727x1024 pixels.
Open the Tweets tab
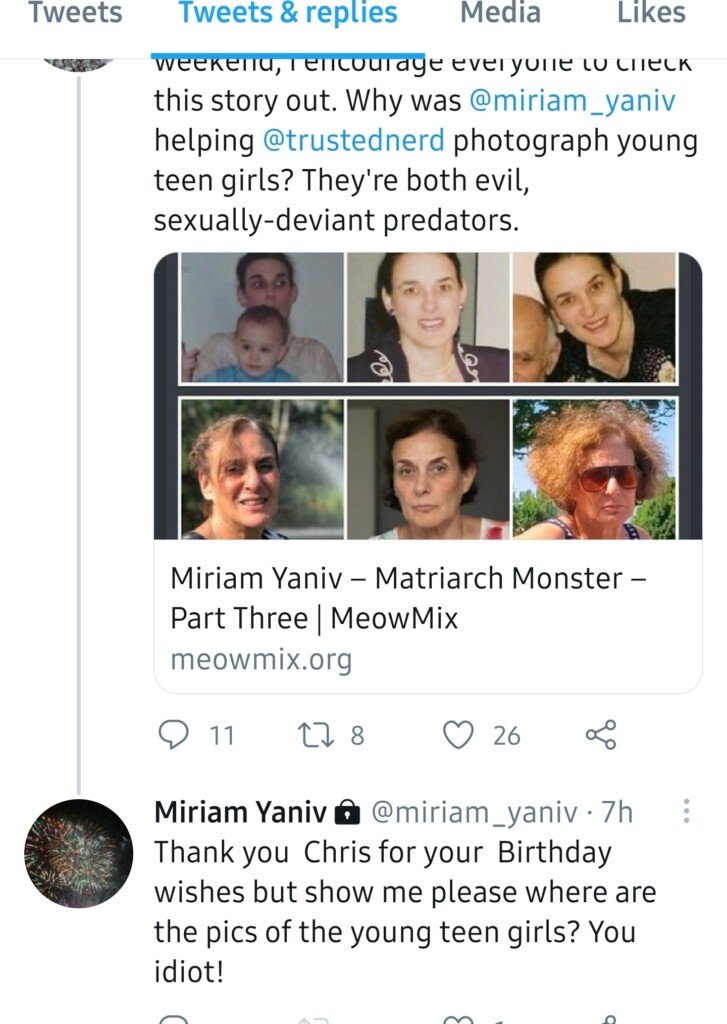pyautogui.click(x=75, y=13)
